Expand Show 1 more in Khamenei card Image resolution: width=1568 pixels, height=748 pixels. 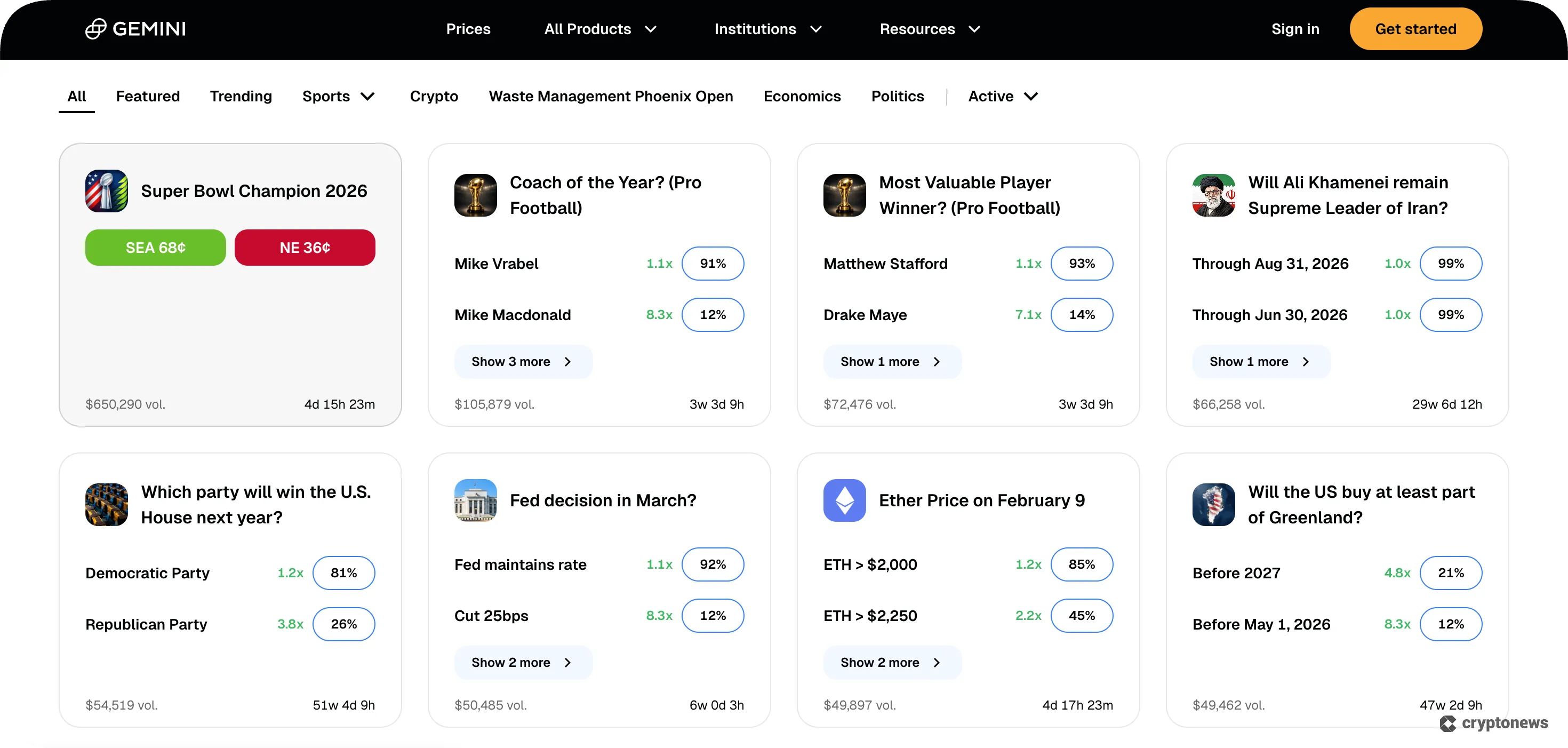point(1261,362)
